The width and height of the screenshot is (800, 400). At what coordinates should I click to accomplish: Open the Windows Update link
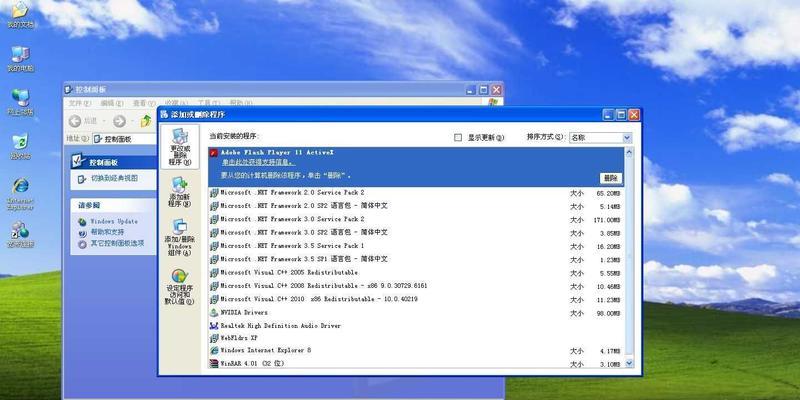point(114,222)
